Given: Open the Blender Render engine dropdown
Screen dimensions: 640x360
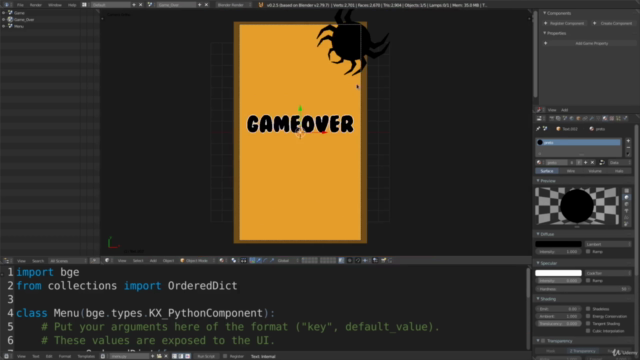Looking at the screenshot, I should (x=233, y=5).
